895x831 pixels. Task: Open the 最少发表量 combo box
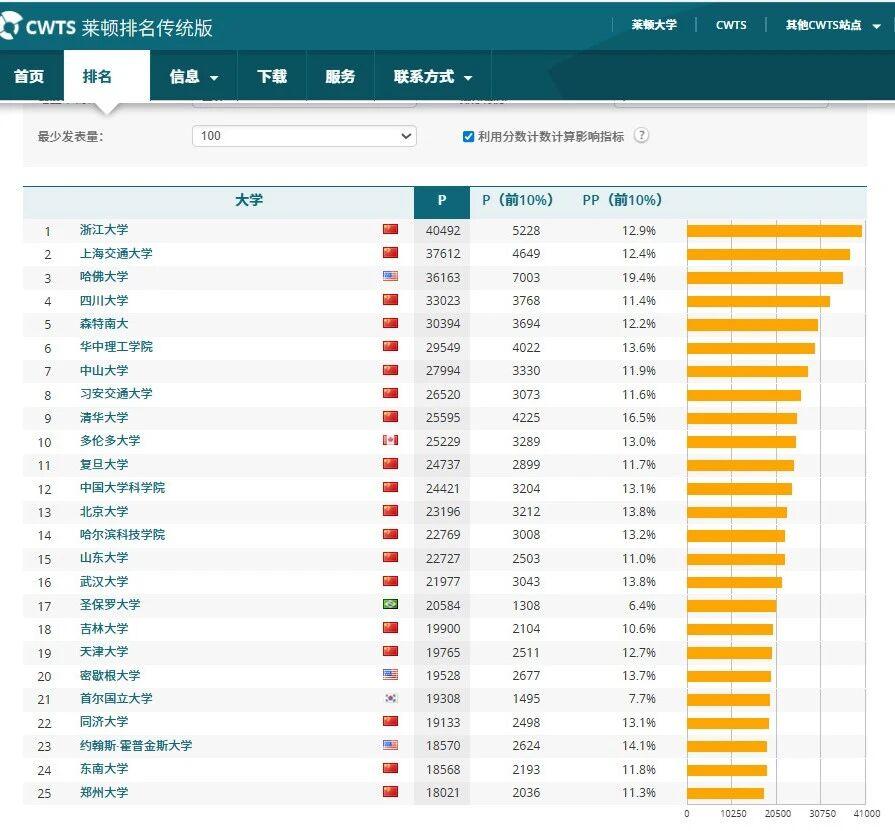[302, 136]
